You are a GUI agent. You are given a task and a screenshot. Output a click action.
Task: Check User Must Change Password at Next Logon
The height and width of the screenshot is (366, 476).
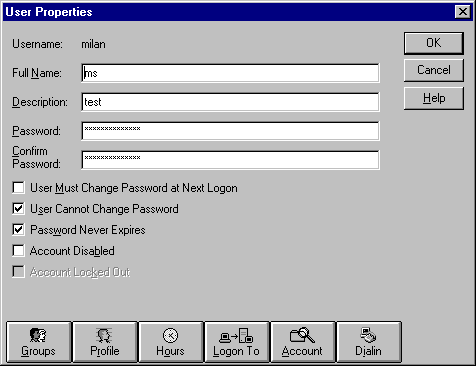pyautogui.click(x=18, y=188)
